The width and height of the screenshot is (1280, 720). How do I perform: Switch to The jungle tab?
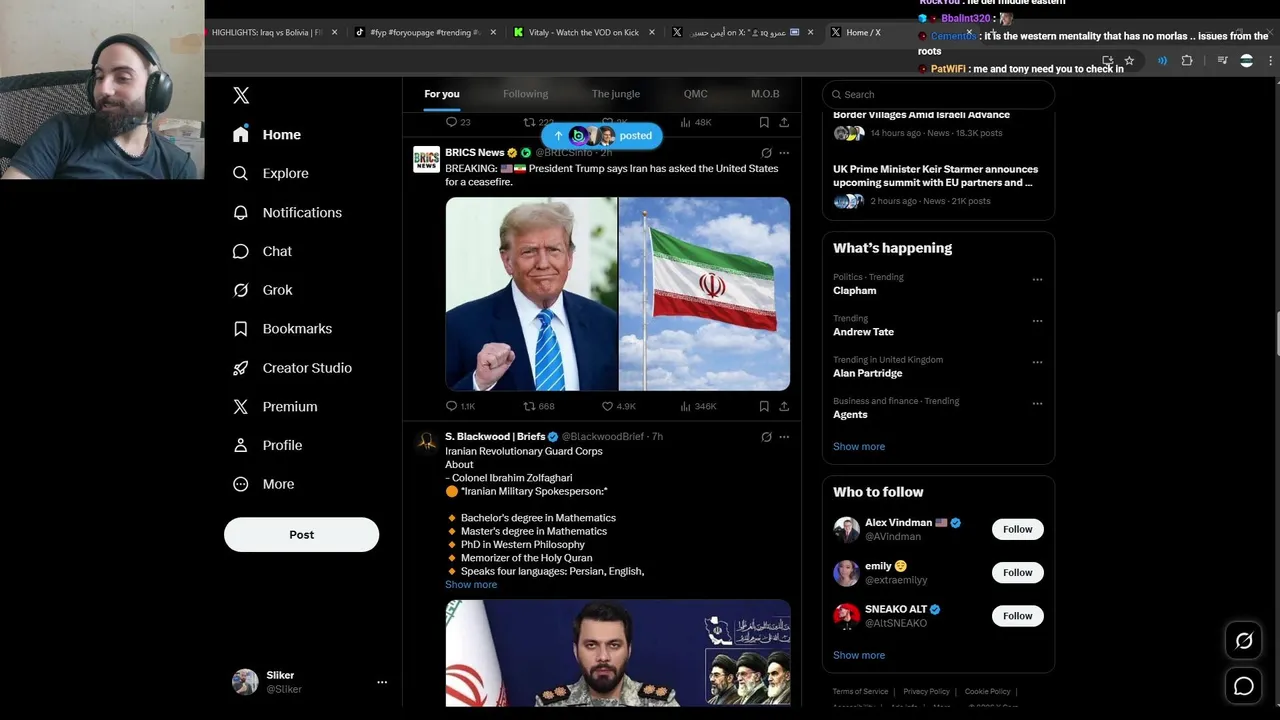pyautogui.click(x=615, y=94)
